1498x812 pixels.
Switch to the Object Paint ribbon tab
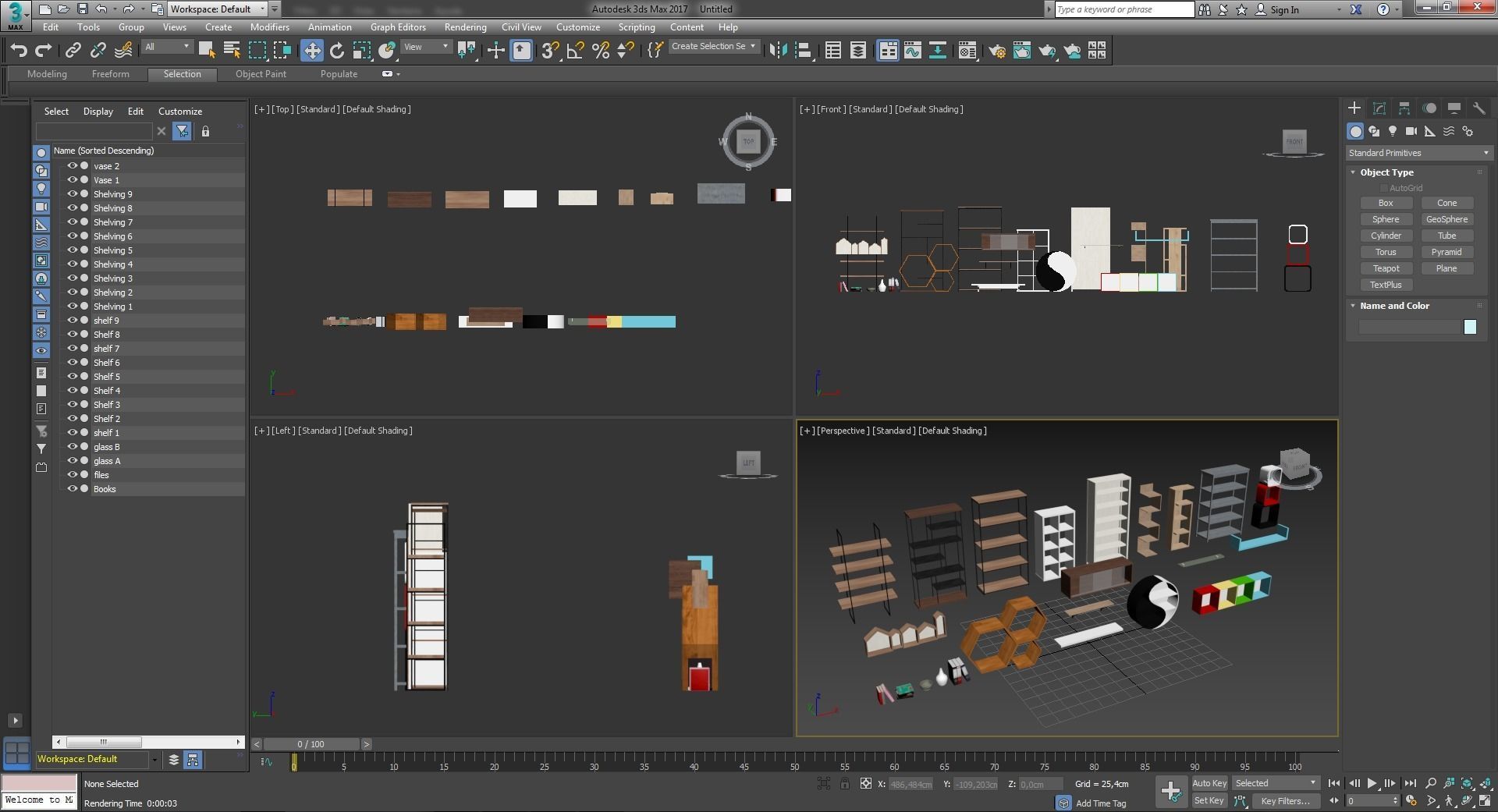(x=261, y=74)
